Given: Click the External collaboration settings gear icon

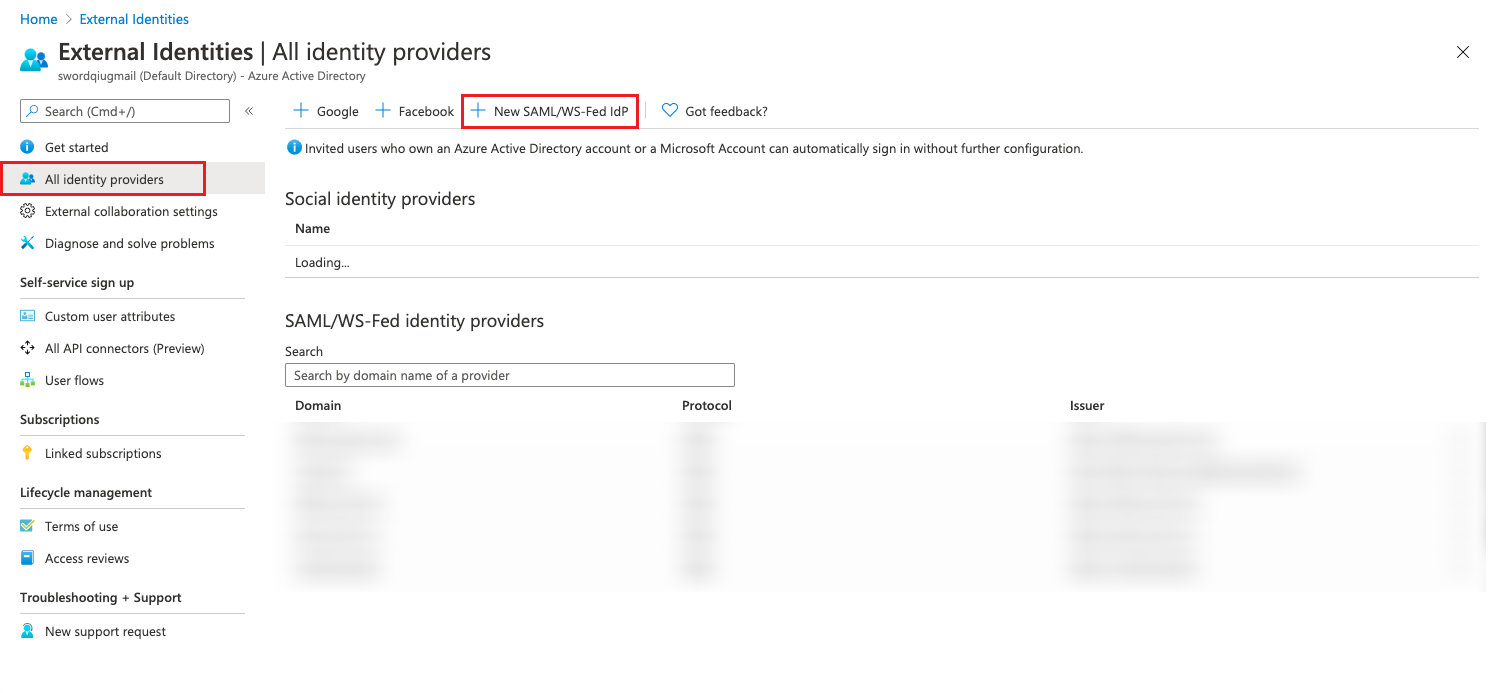Looking at the screenshot, I should [28, 211].
